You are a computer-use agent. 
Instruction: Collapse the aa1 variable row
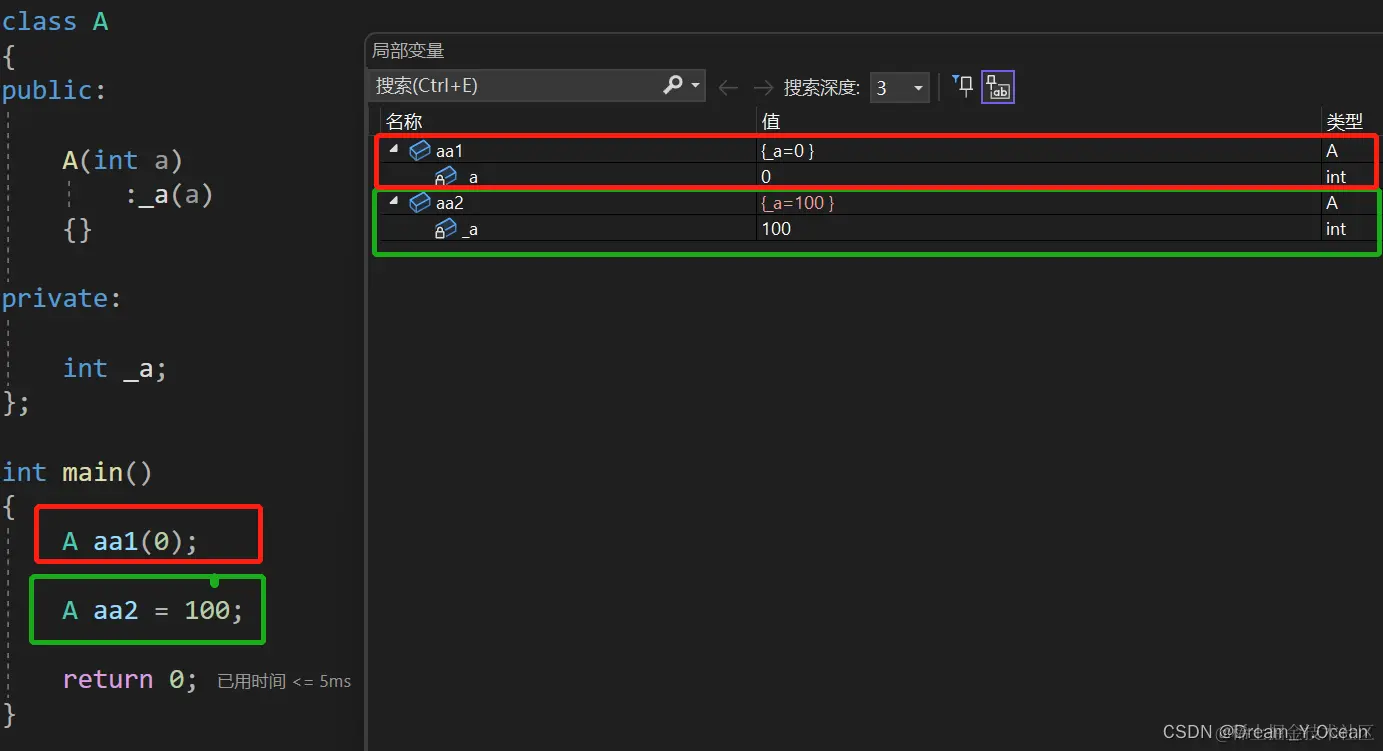(x=394, y=150)
